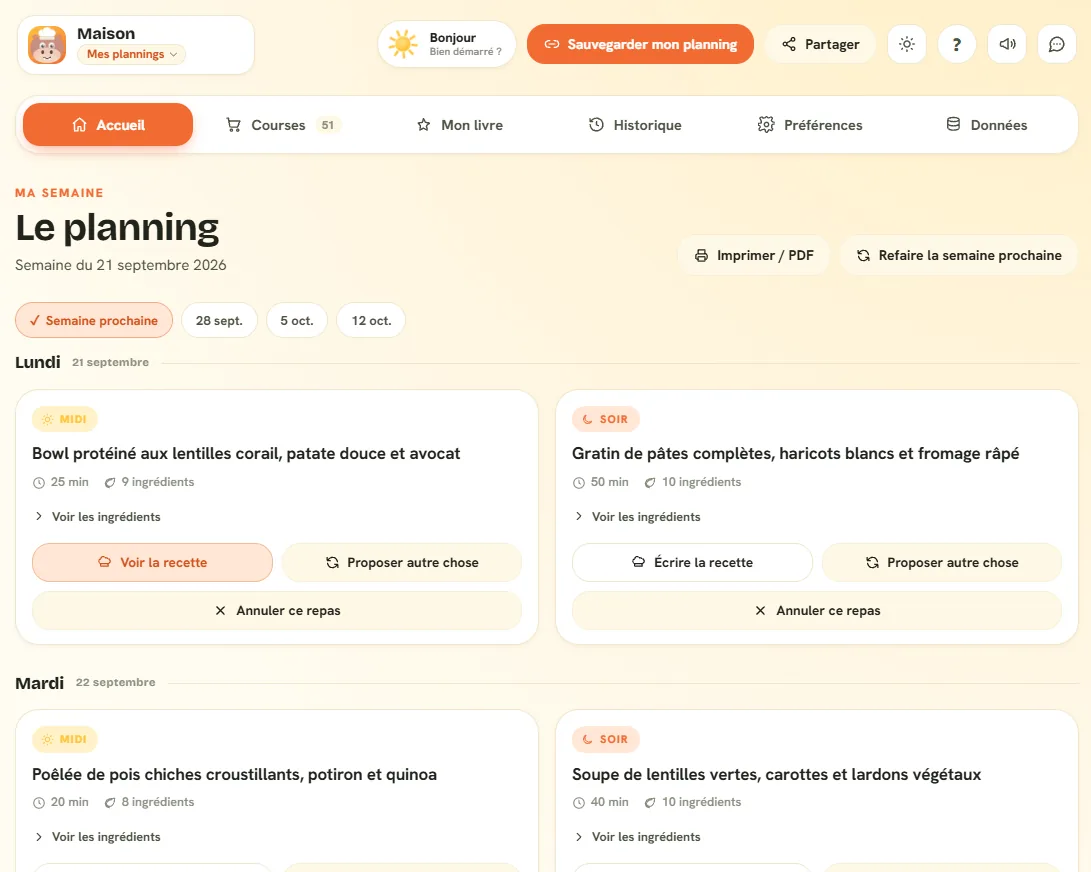Select the 5 oct. week chip
1091x872 pixels.
point(297,320)
